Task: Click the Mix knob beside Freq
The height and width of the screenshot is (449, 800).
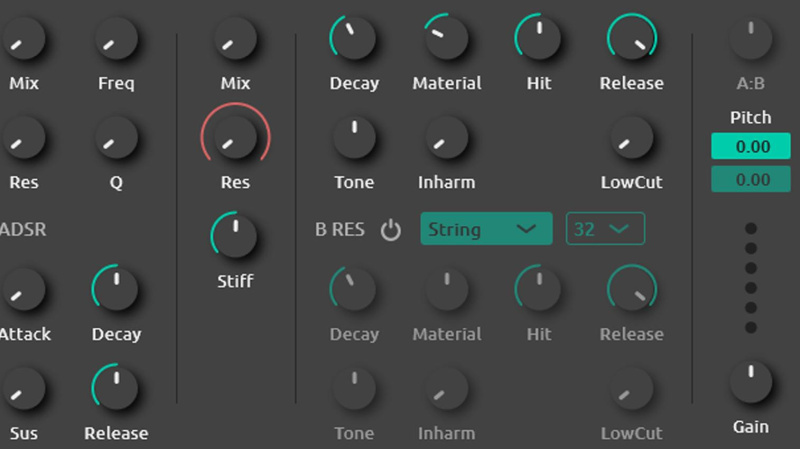Action: tap(23, 38)
